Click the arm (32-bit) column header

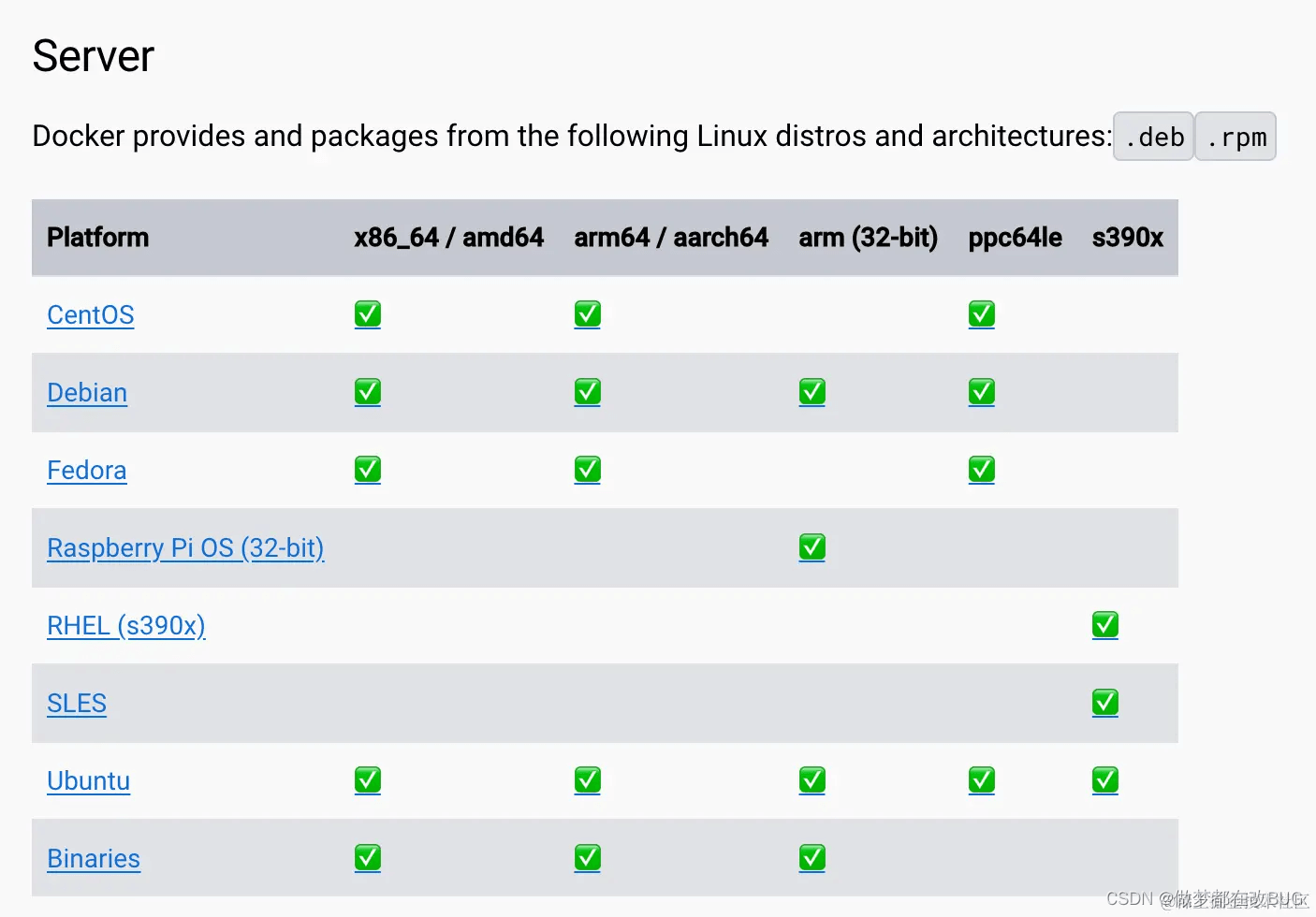[x=869, y=238]
